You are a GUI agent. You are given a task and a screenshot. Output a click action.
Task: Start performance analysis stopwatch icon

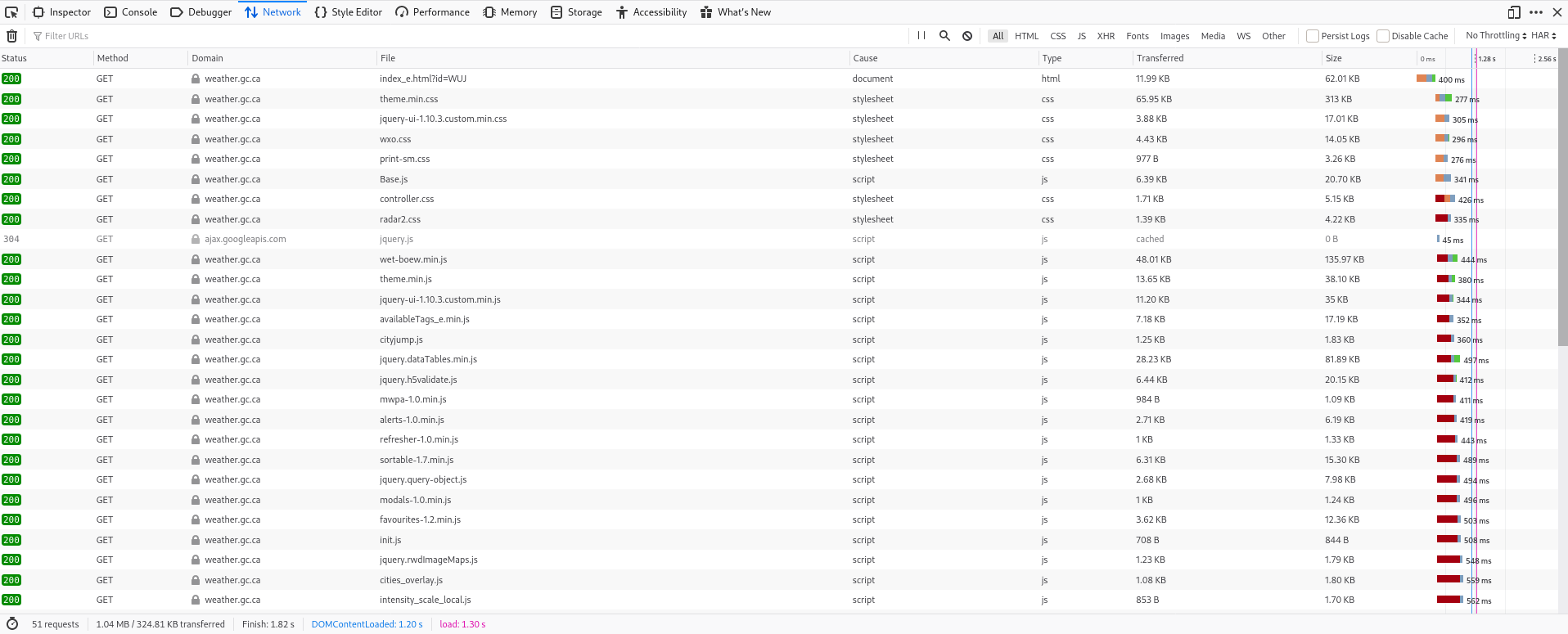(12, 624)
